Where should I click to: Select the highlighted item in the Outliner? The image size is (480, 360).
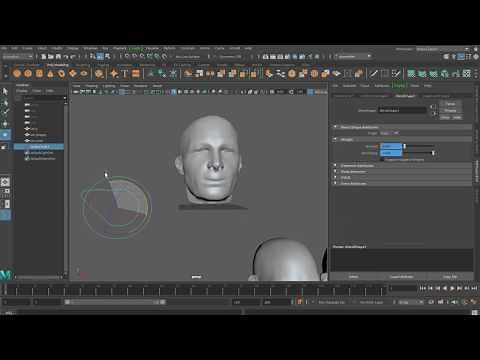[39, 147]
